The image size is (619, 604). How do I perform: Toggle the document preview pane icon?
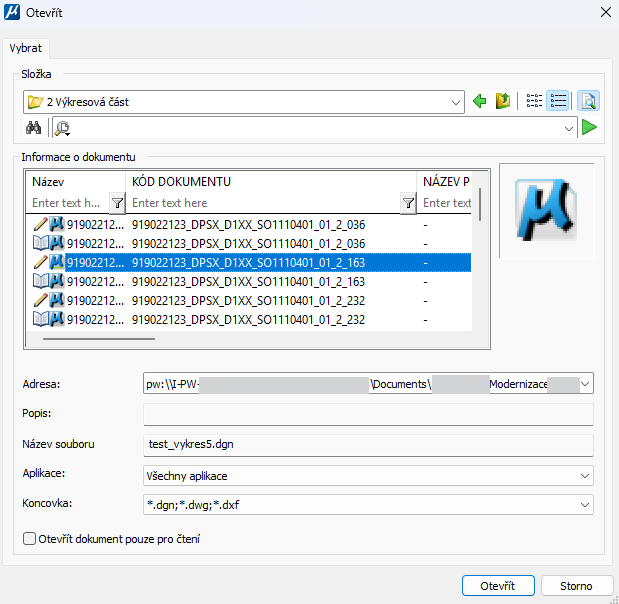click(588, 101)
